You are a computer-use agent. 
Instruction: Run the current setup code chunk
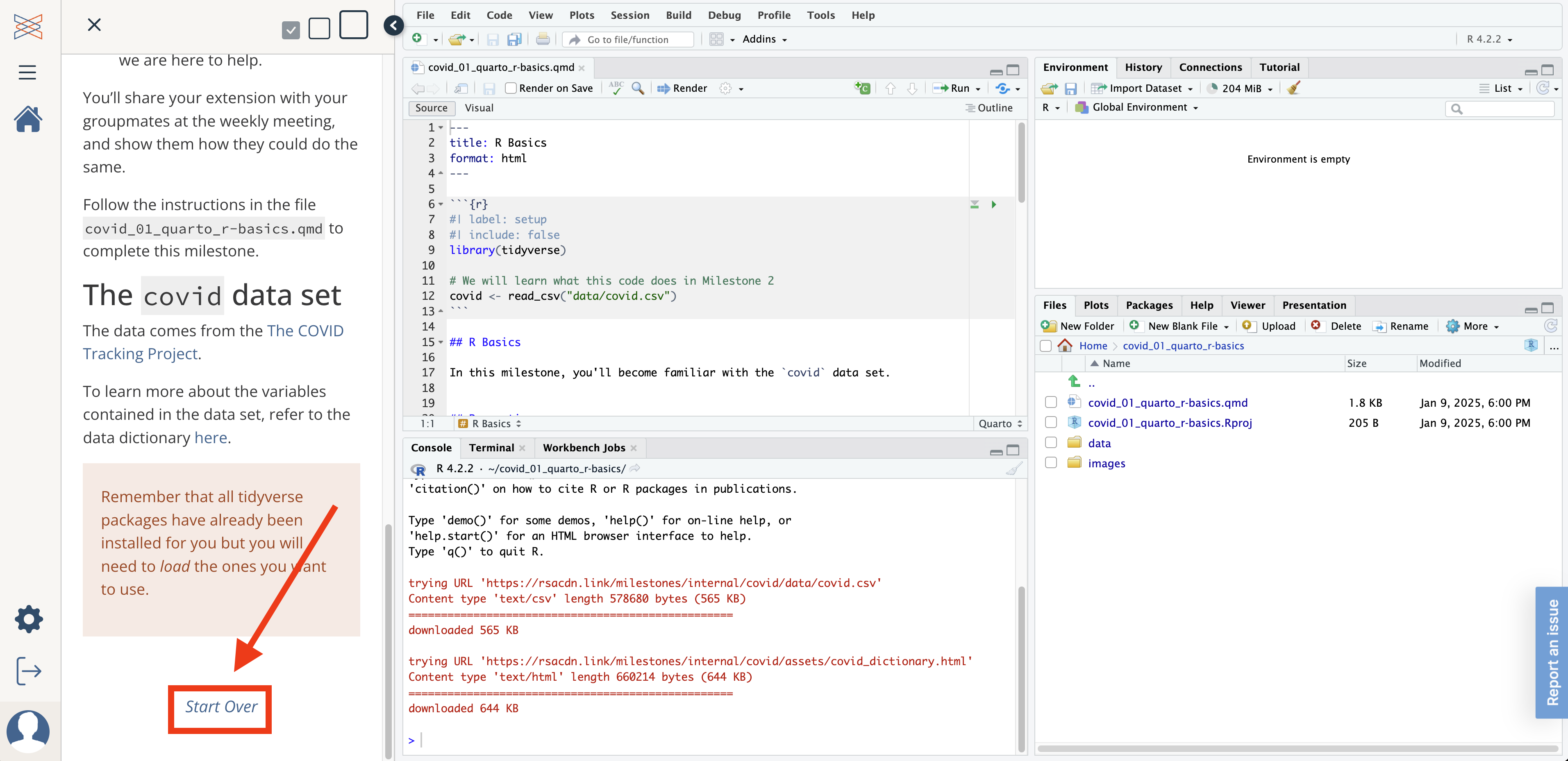point(993,204)
